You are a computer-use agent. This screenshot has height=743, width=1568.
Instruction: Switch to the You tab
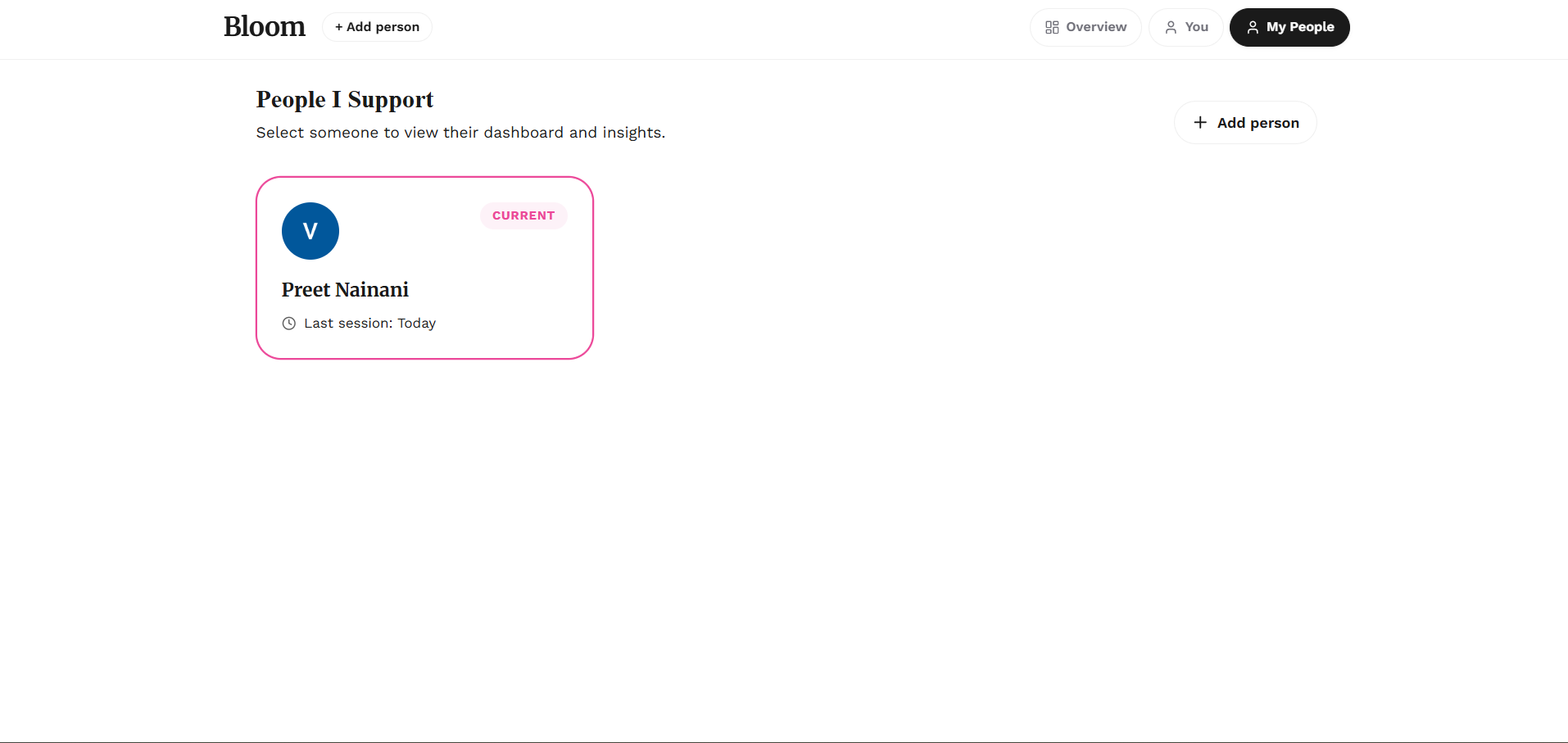(x=1186, y=27)
